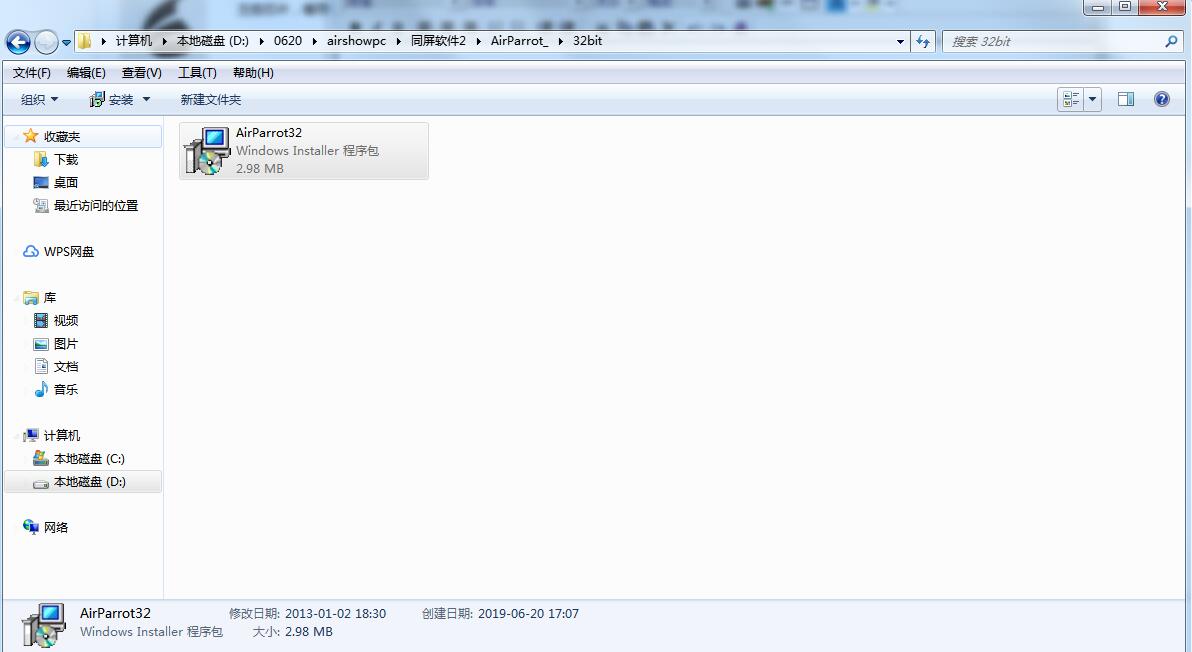The image size is (1192, 652).
Task: Expand the arrow after airshowpc in breadcrumb
Action: pyautogui.click(x=398, y=41)
